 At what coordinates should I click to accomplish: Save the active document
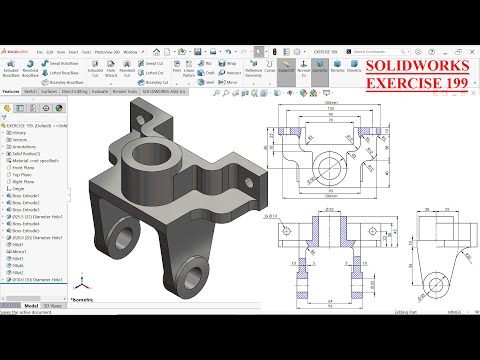click(x=198, y=52)
